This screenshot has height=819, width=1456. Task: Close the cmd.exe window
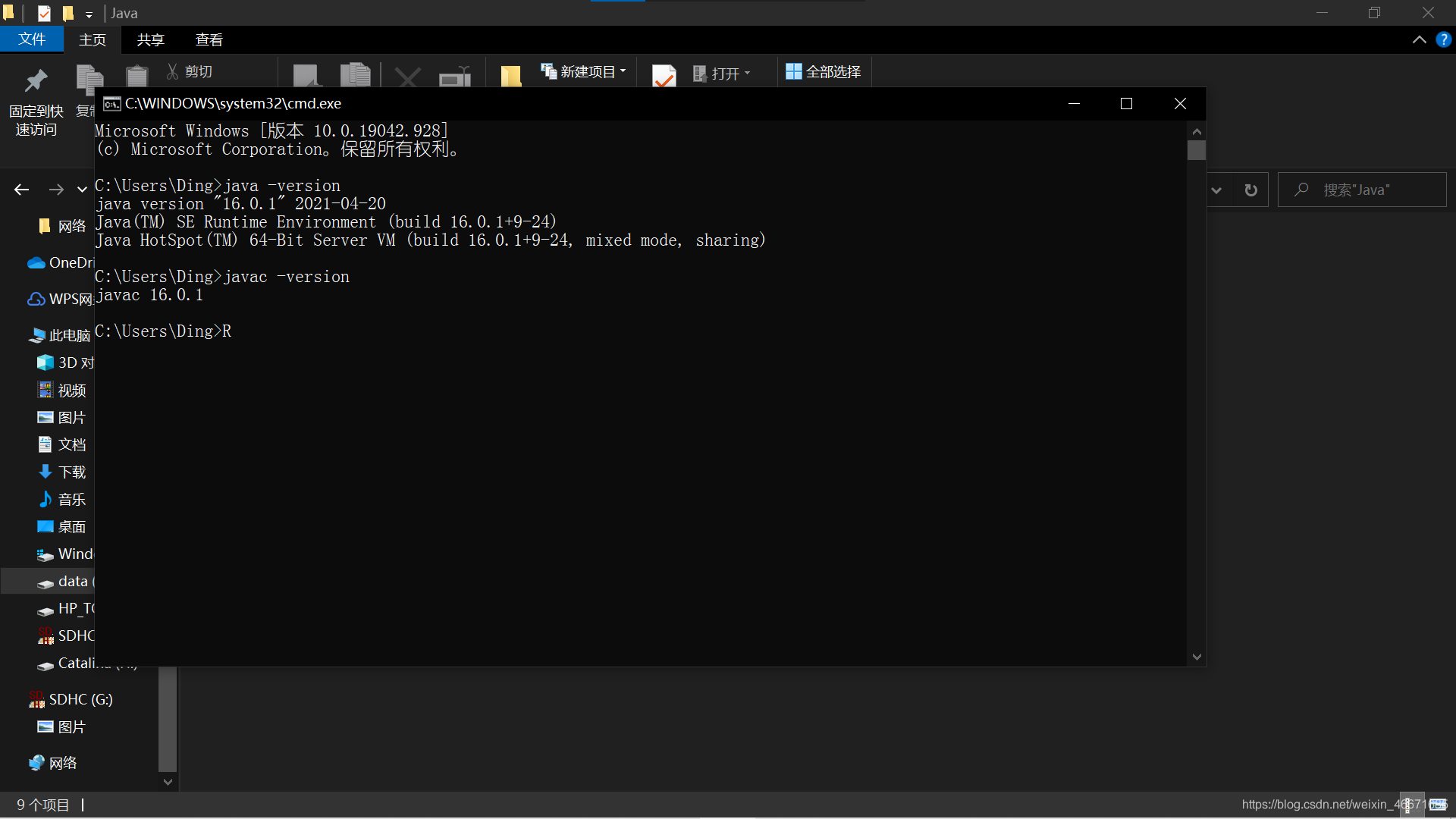coord(1180,103)
